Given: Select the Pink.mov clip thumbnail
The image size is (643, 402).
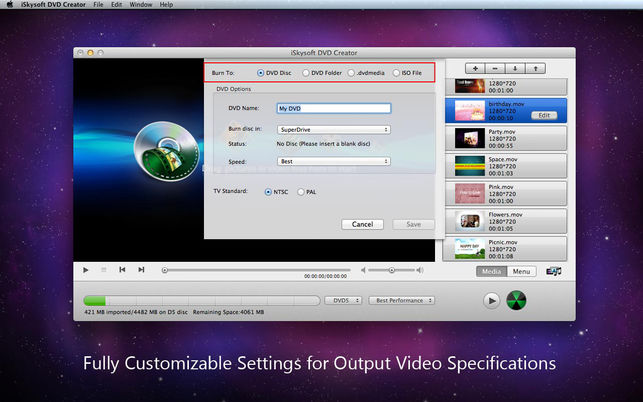Looking at the screenshot, I should 470,194.
